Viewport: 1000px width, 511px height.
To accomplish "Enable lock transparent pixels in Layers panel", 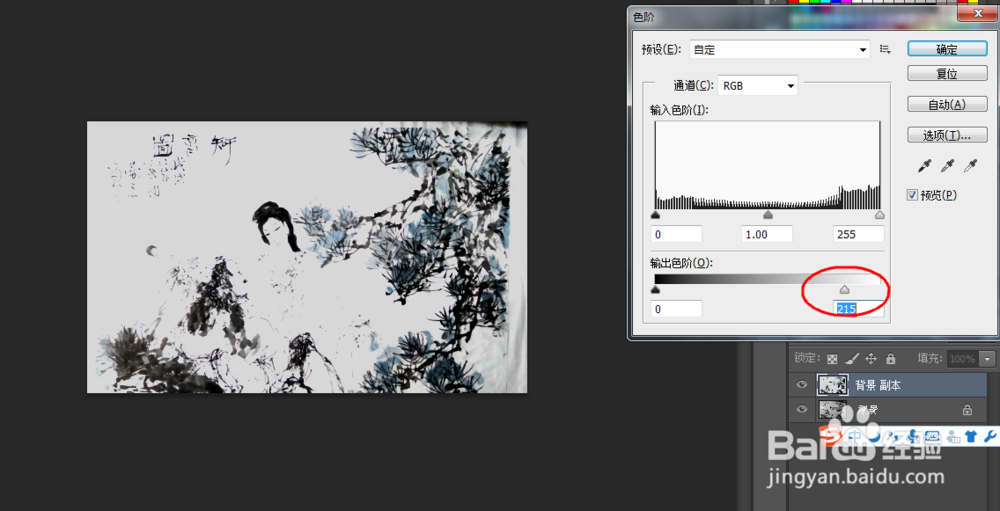I will pos(832,359).
